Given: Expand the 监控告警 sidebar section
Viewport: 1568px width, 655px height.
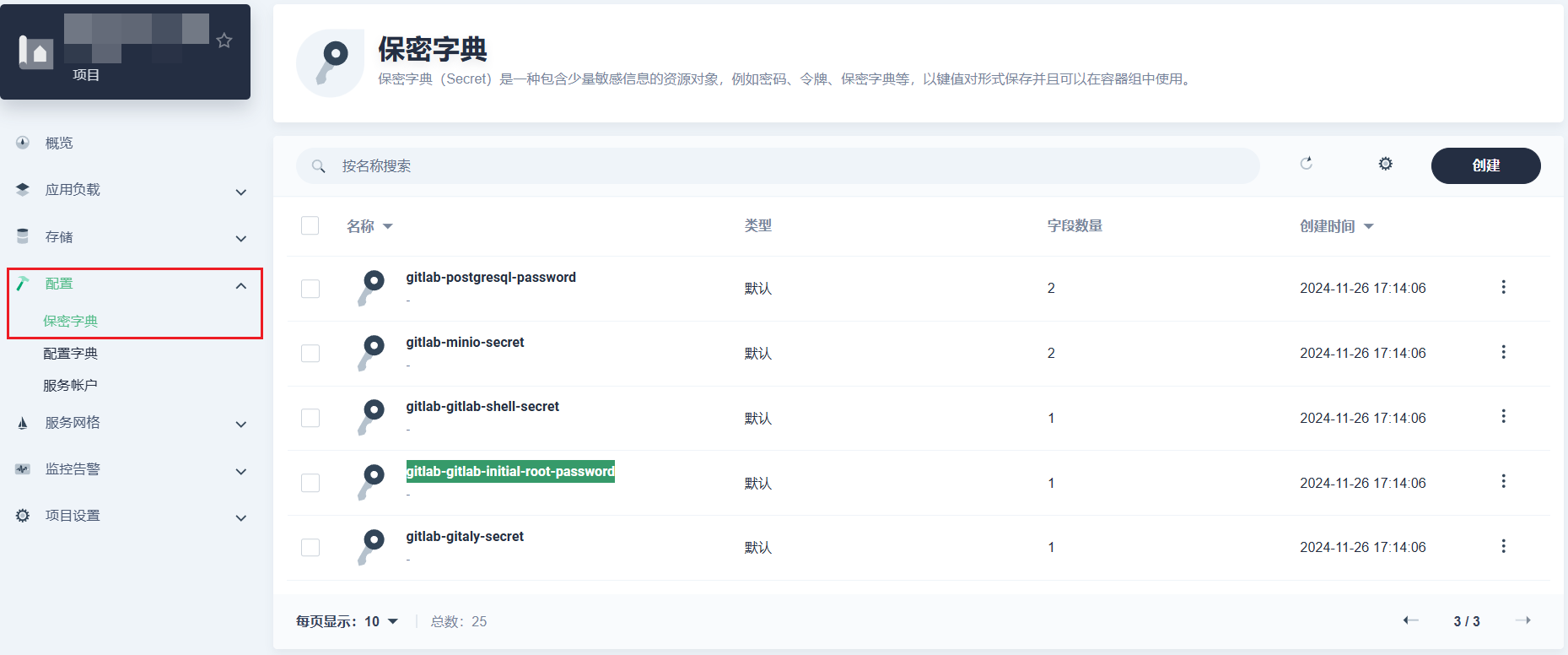Looking at the screenshot, I should pyautogui.click(x=131, y=469).
